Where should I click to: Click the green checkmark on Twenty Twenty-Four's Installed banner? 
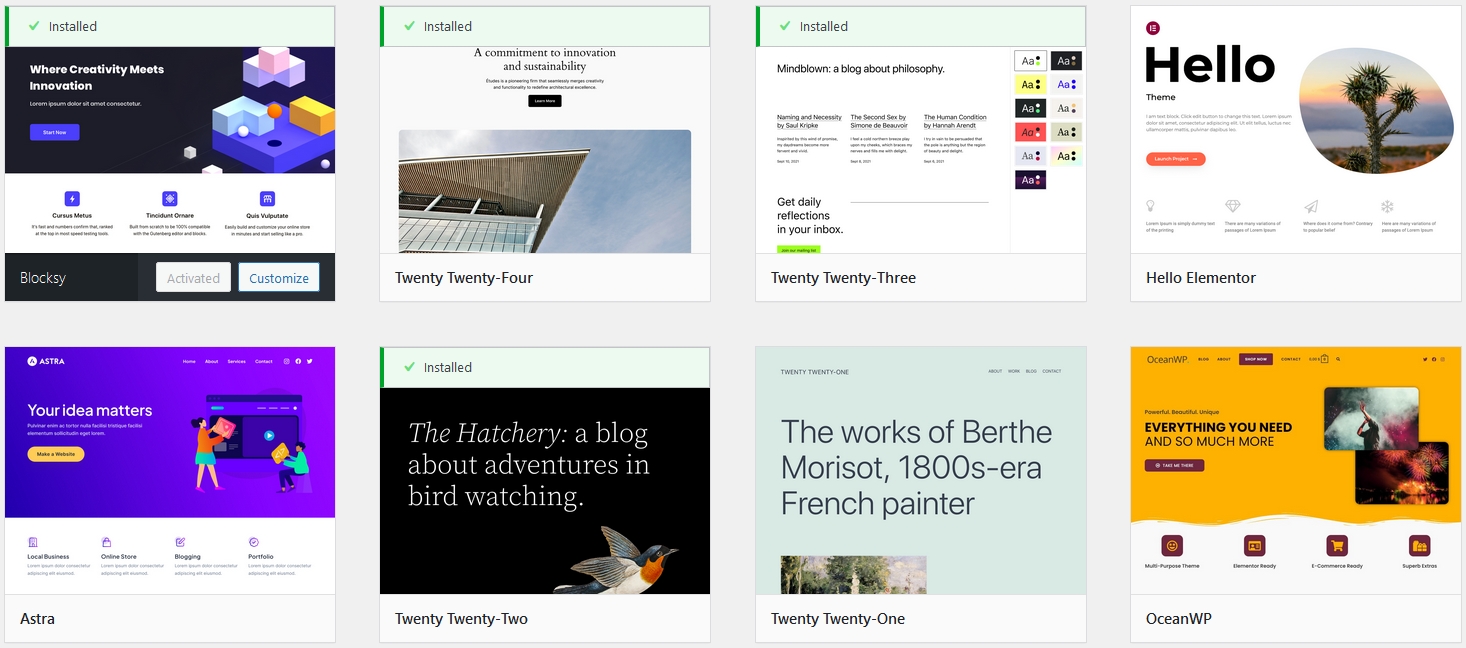409,26
